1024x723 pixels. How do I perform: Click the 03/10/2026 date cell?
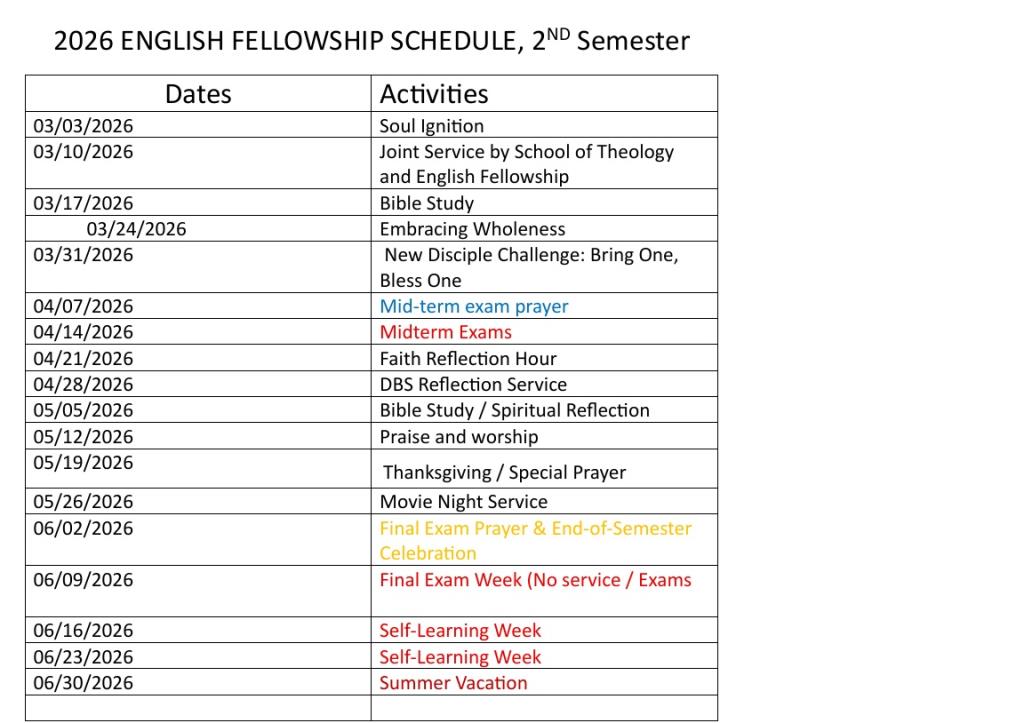click(83, 152)
